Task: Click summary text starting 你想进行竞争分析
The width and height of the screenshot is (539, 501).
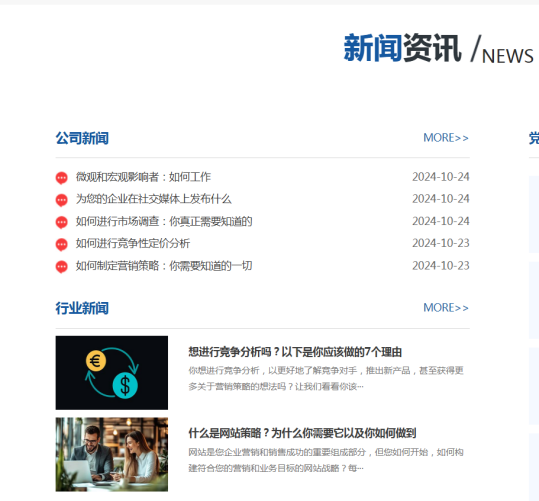Action: 326,379
